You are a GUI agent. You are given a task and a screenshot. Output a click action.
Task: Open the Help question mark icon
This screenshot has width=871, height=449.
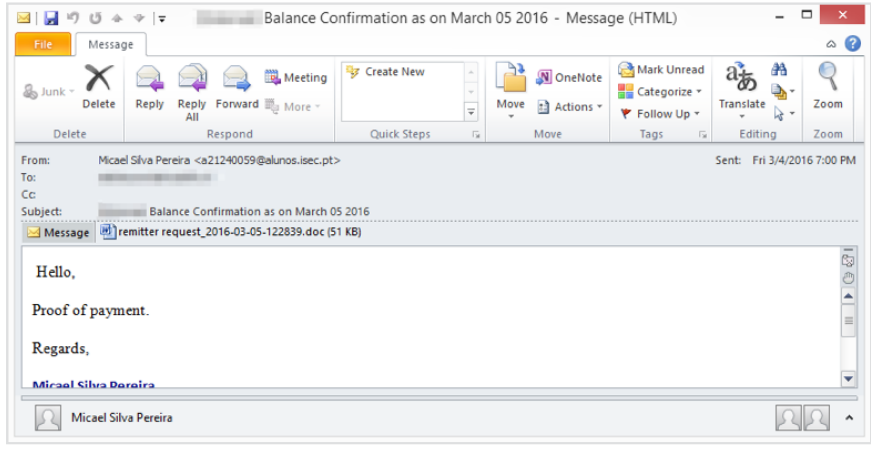(852, 44)
